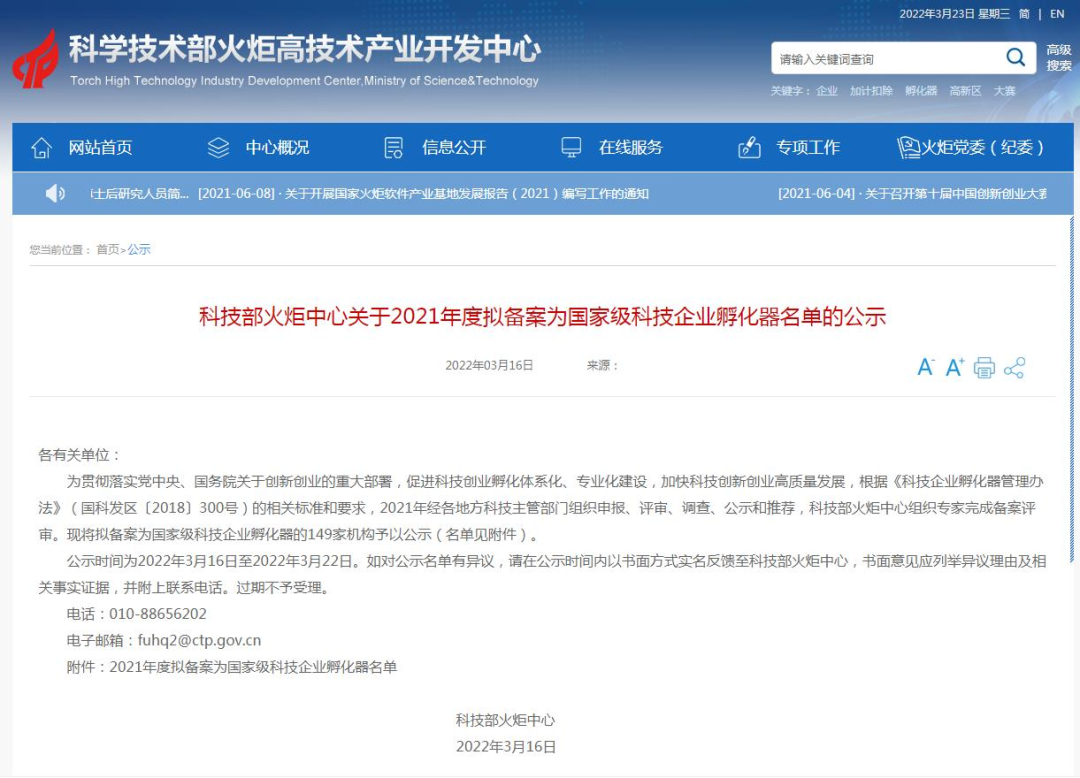Click the printer icon
This screenshot has height=778, width=1080.
(984, 367)
